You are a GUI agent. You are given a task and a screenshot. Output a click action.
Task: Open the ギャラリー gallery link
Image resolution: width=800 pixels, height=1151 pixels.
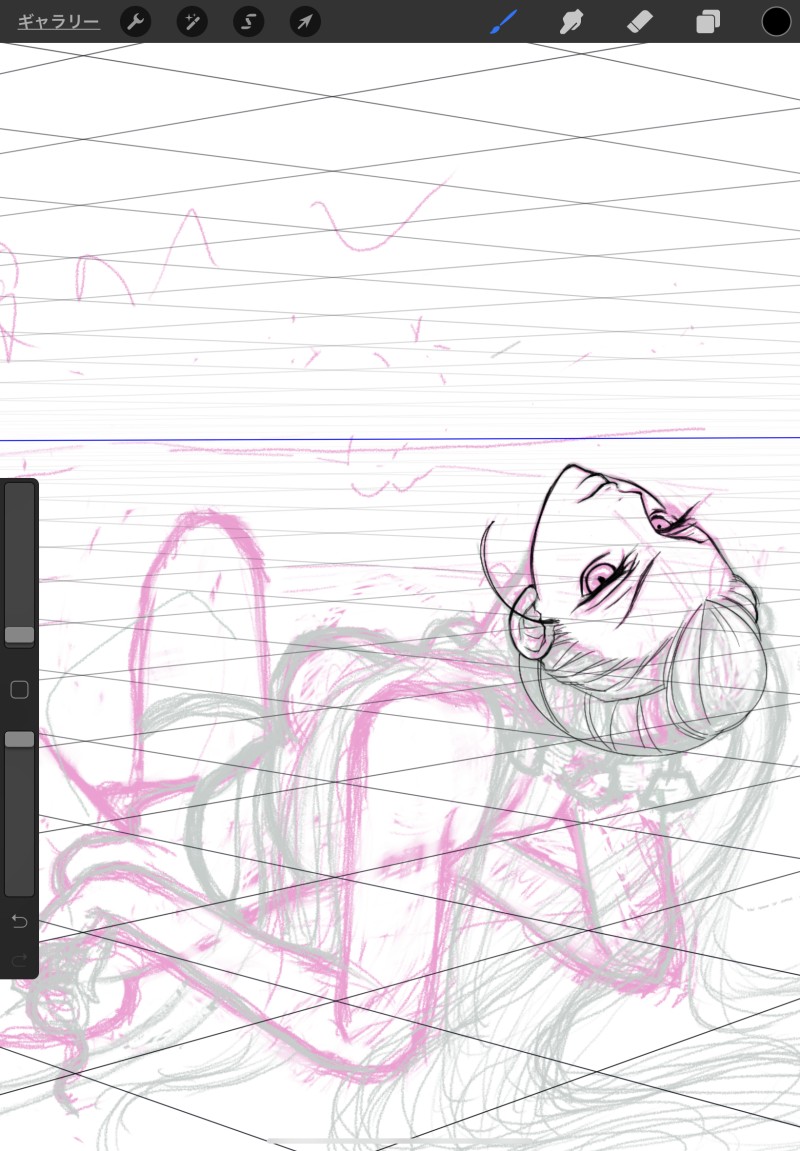tap(59, 21)
